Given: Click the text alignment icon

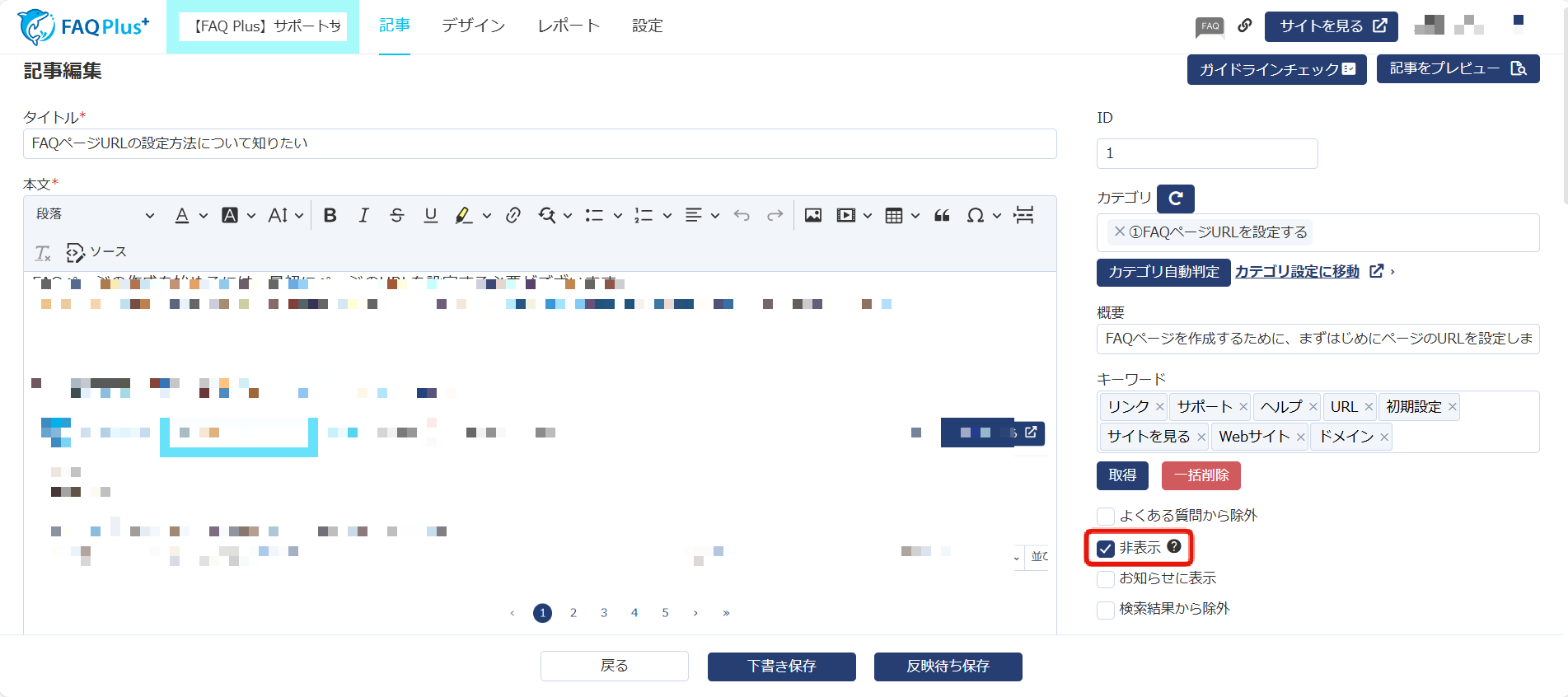Looking at the screenshot, I should [694, 215].
